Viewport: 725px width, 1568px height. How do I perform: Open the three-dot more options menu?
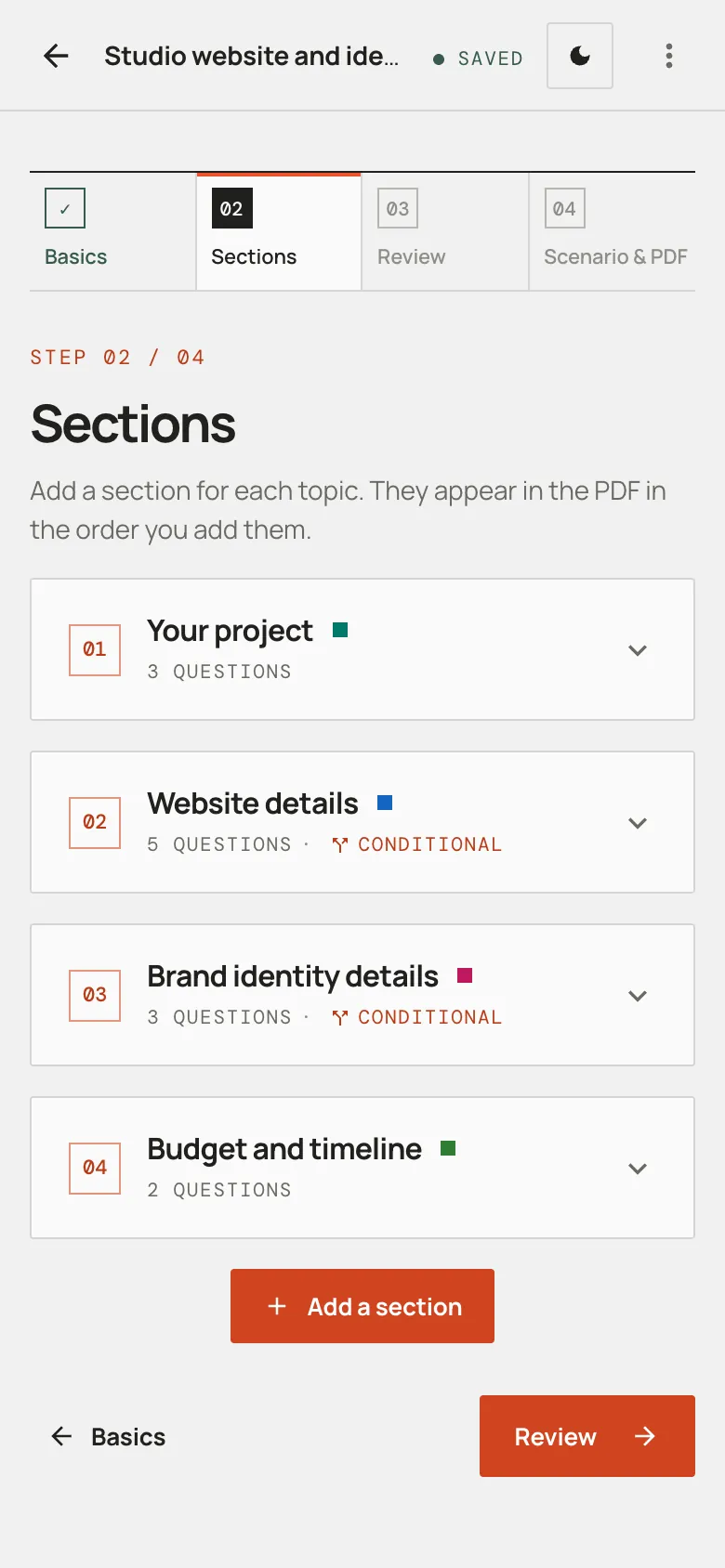(x=669, y=56)
